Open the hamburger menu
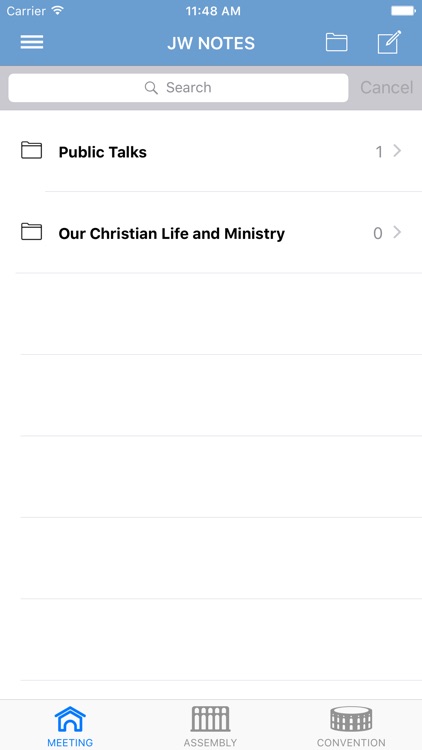The image size is (422, 750). (32, 43)
